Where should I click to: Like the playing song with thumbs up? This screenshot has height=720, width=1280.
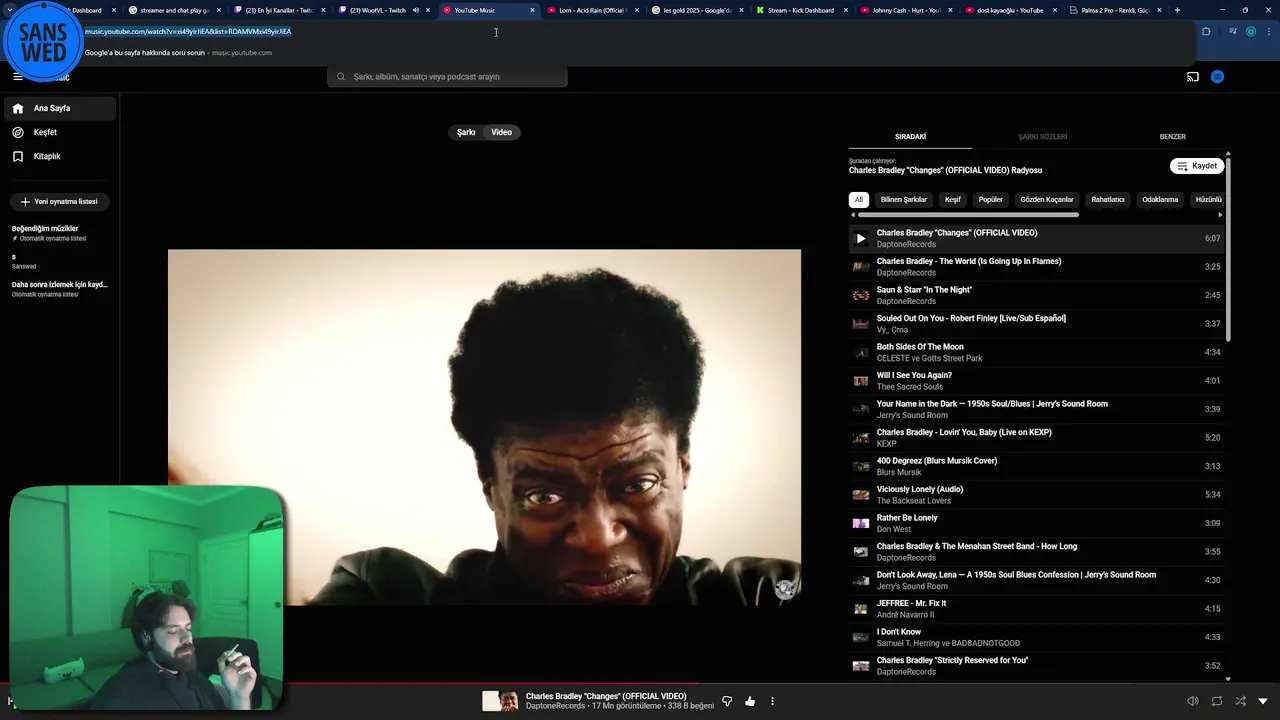[750, 701]
